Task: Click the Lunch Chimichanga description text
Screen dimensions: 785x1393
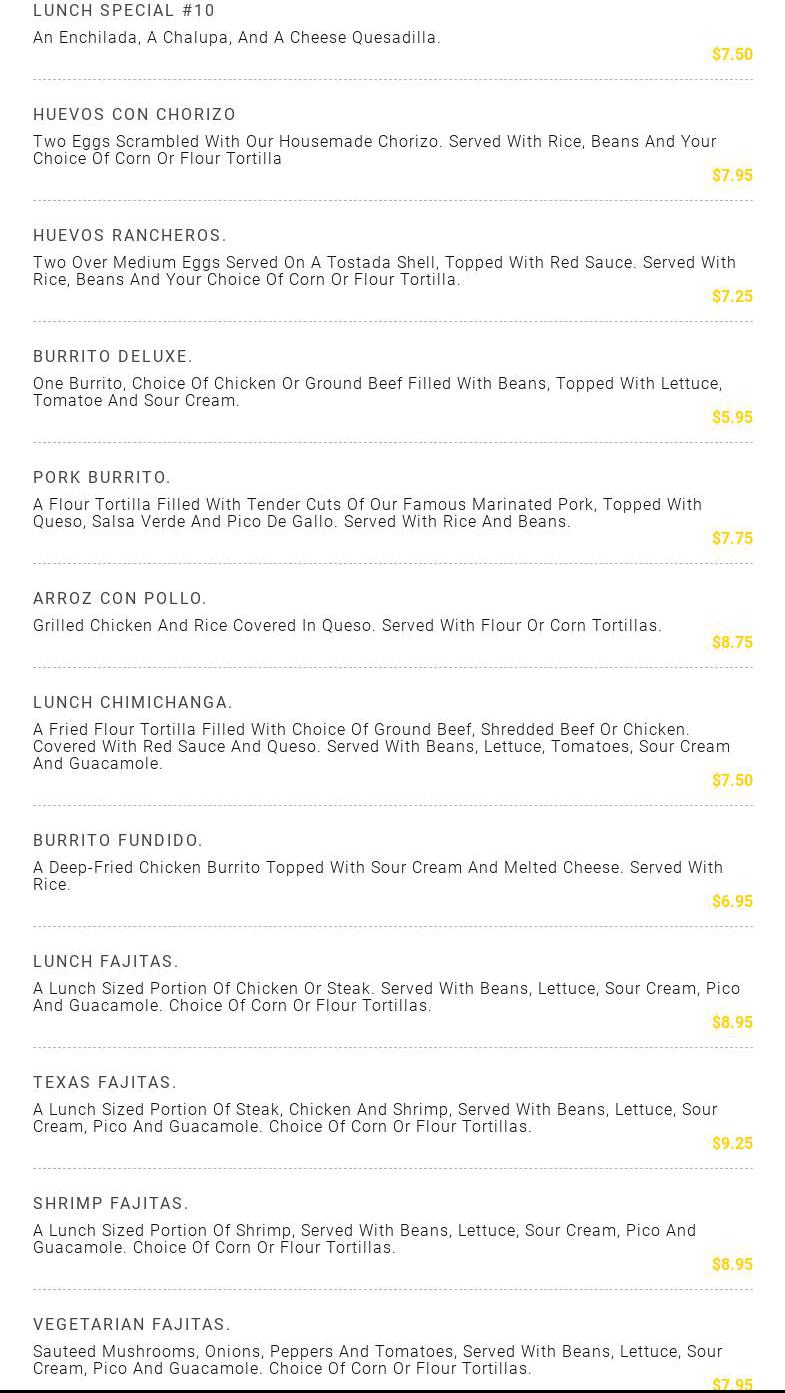Action: click(381, 747)
